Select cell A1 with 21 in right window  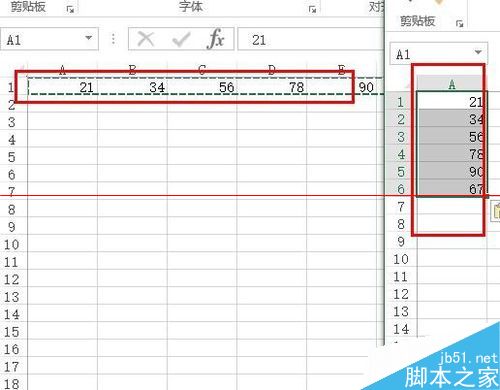(x=452, y=101)
